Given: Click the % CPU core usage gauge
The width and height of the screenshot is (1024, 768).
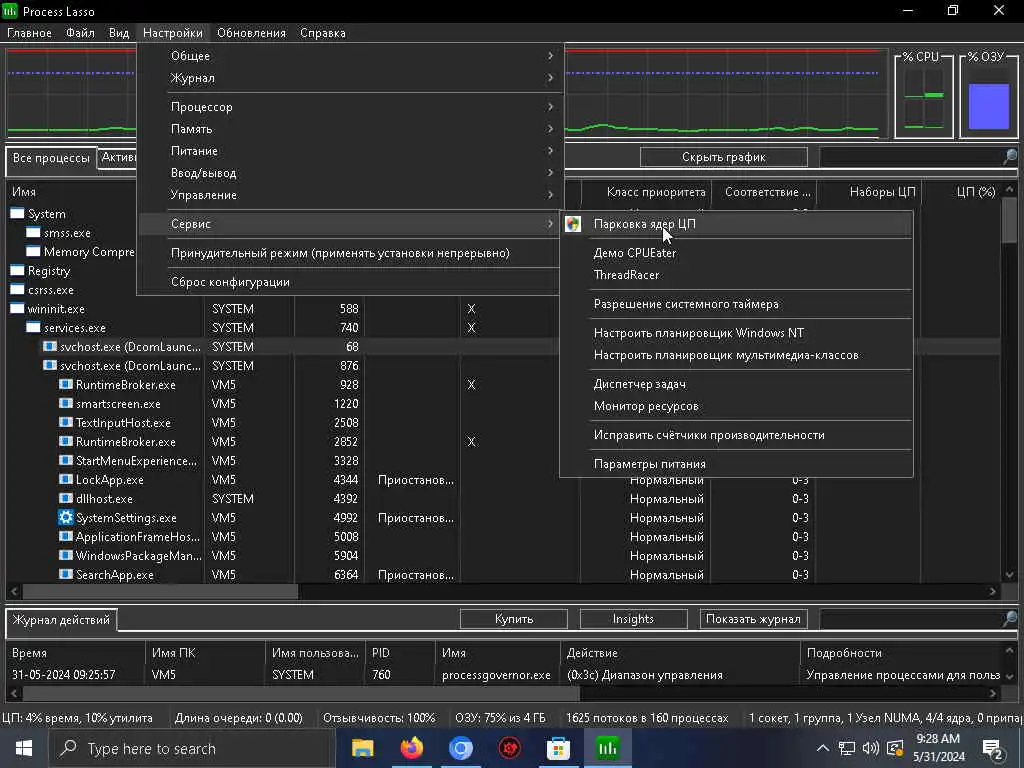Looking at the screenshot, I should coord(923,99).
